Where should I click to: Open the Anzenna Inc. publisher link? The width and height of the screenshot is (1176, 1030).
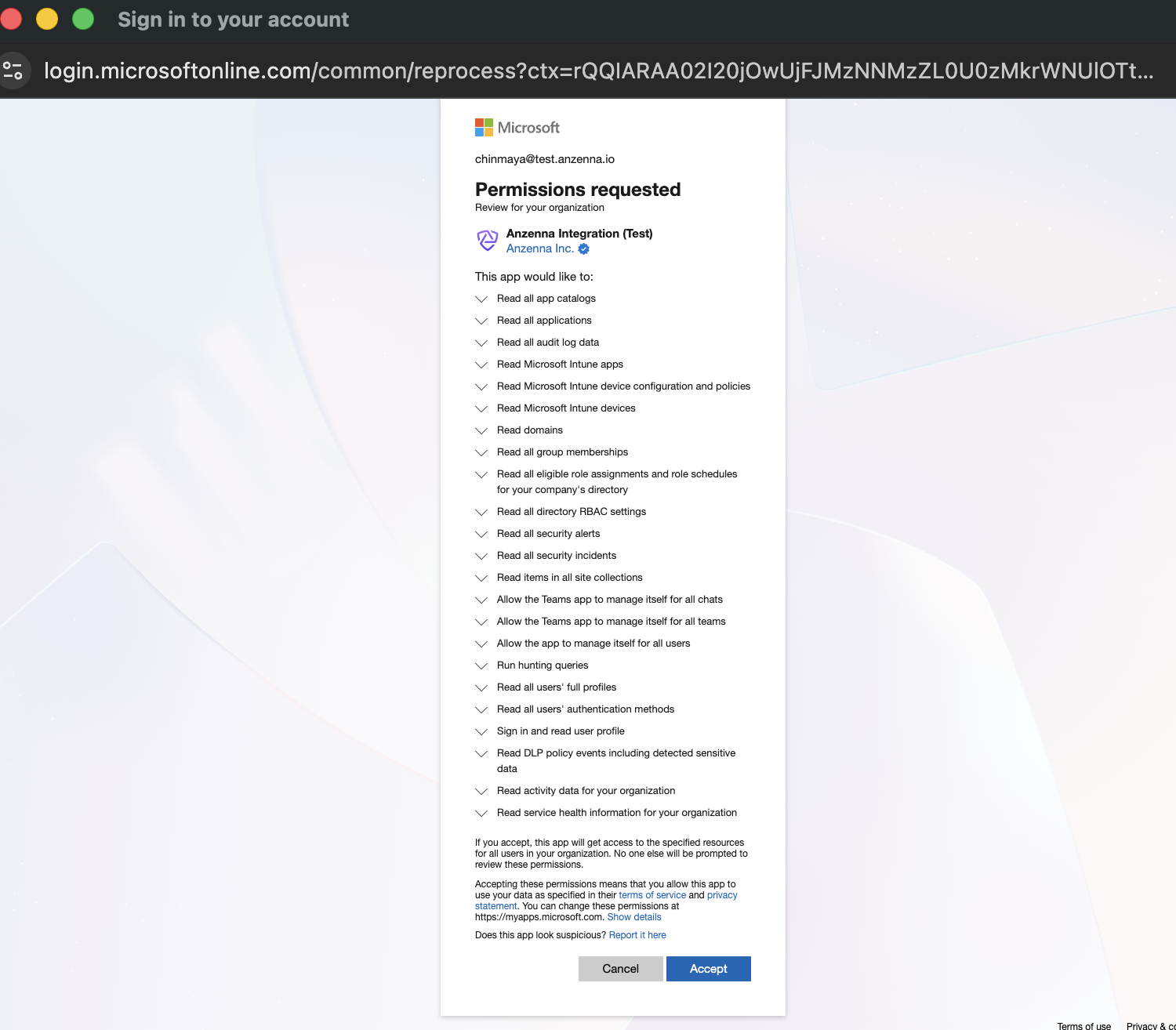pos(539,248)
